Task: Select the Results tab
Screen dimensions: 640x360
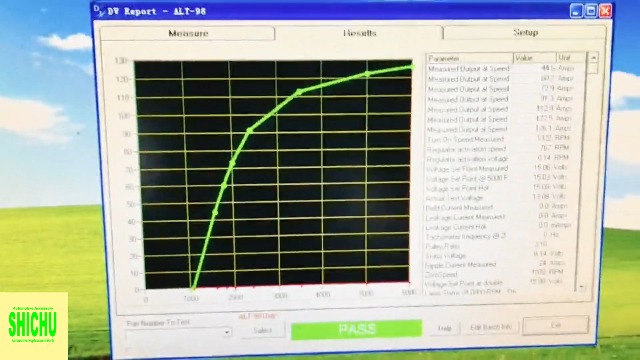Action: [359, 33]
